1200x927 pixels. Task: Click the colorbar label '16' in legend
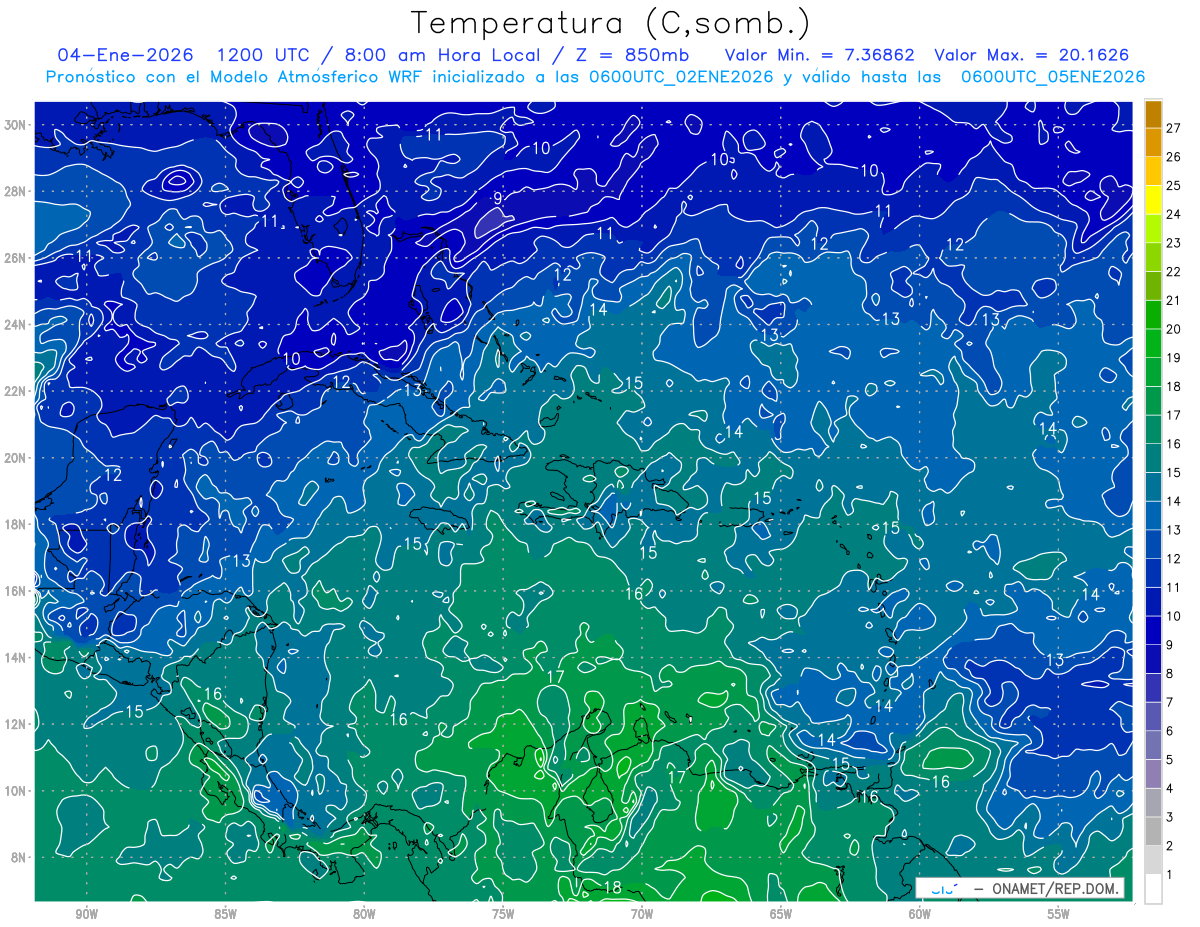[x=1174, y=443]
